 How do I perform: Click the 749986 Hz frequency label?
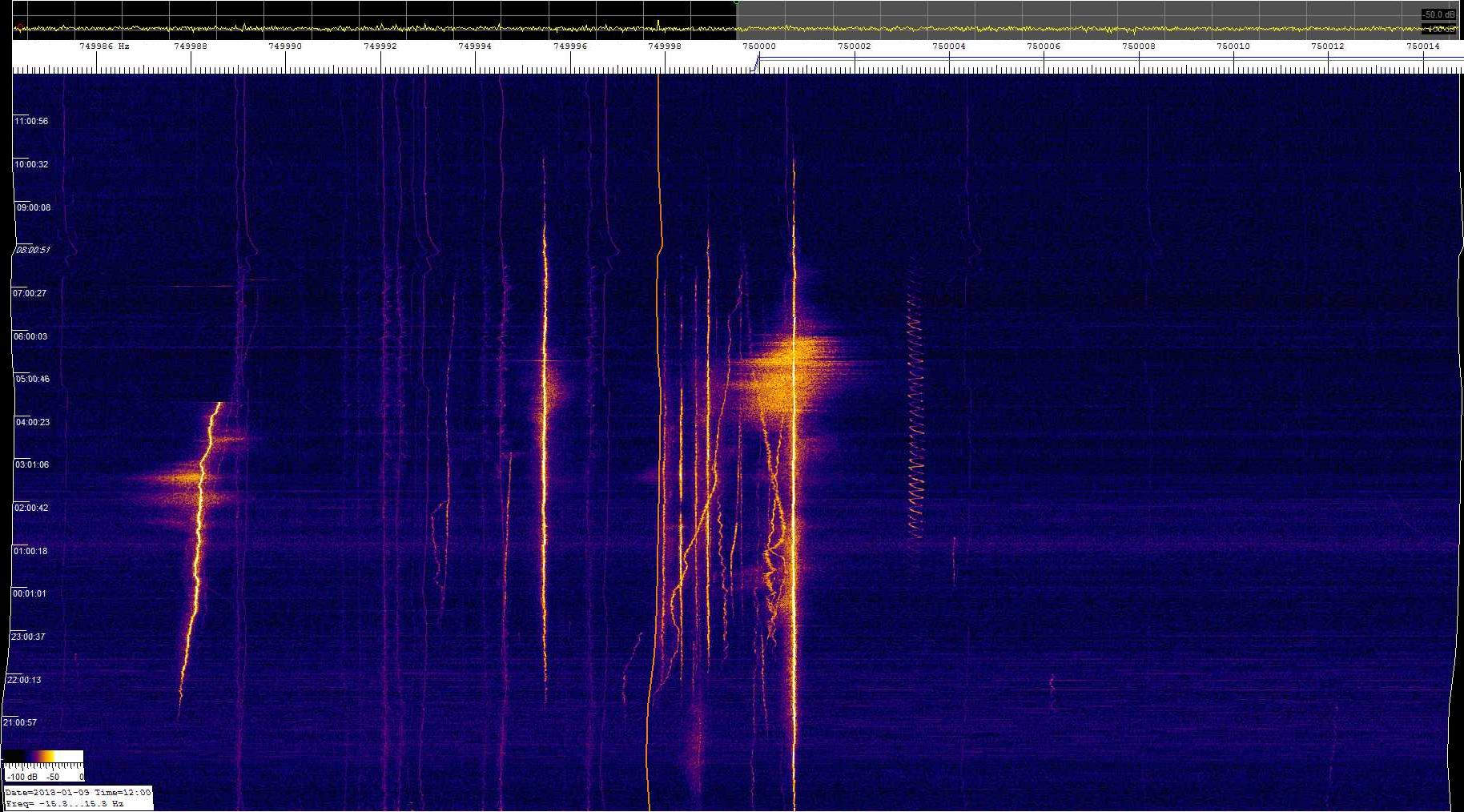pos(104,46)
